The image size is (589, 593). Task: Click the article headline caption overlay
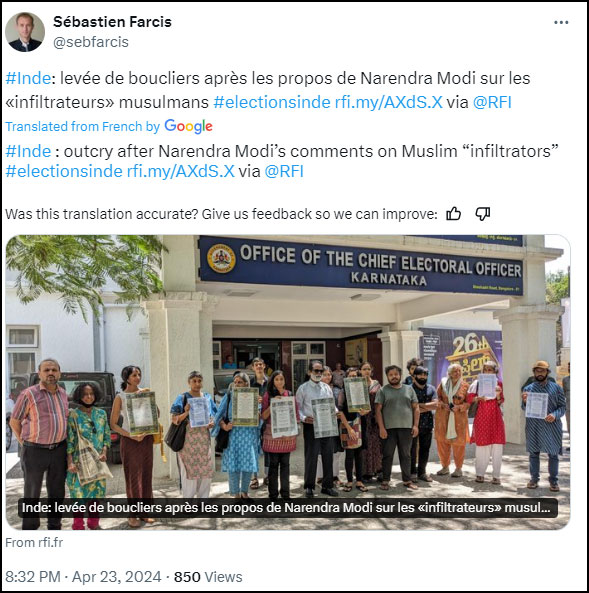point(288,508)
